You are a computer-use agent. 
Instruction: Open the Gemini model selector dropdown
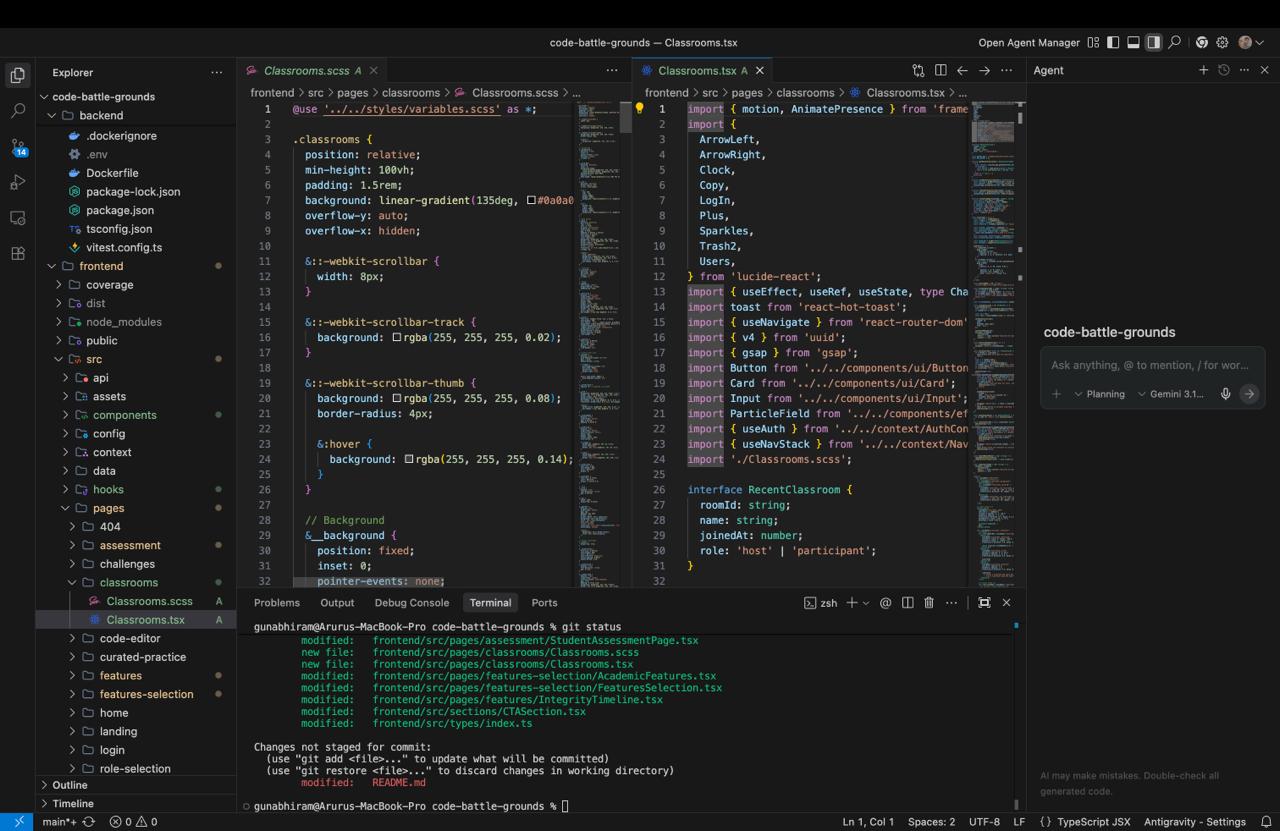click(x=1171, y=394)
